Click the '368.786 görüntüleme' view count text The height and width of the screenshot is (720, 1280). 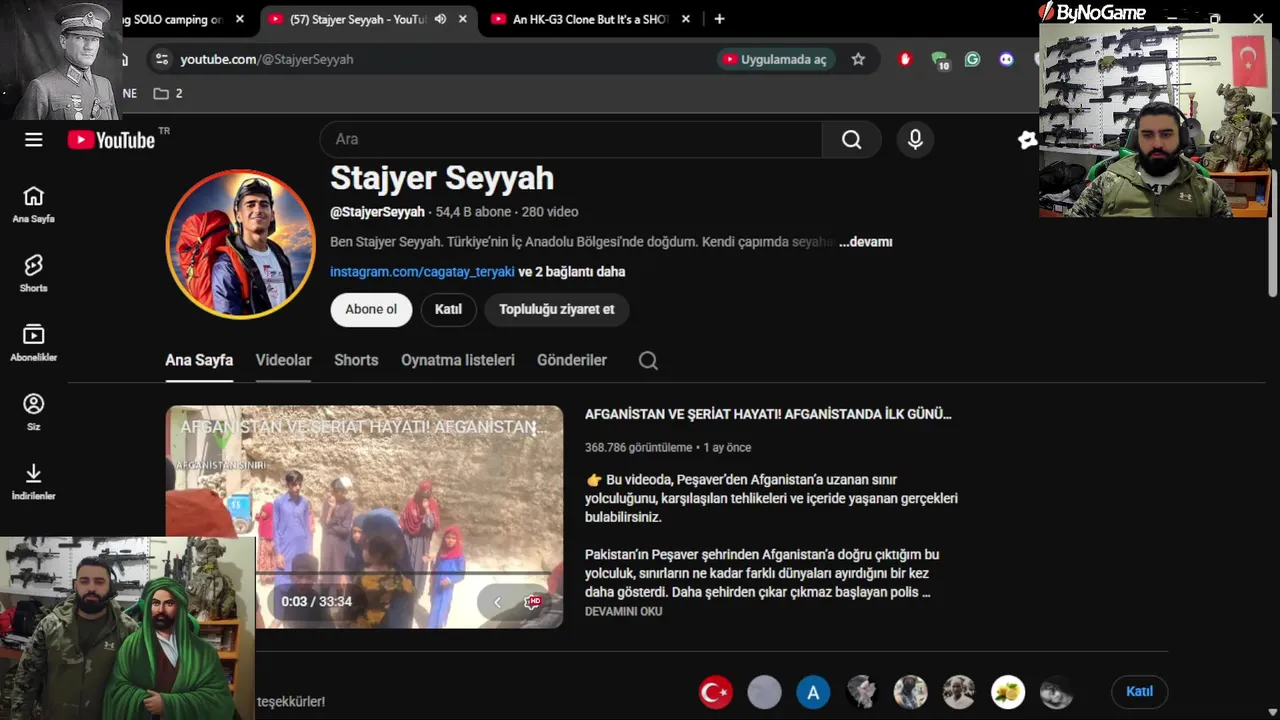pyautogui.click(x=639, y=448)
